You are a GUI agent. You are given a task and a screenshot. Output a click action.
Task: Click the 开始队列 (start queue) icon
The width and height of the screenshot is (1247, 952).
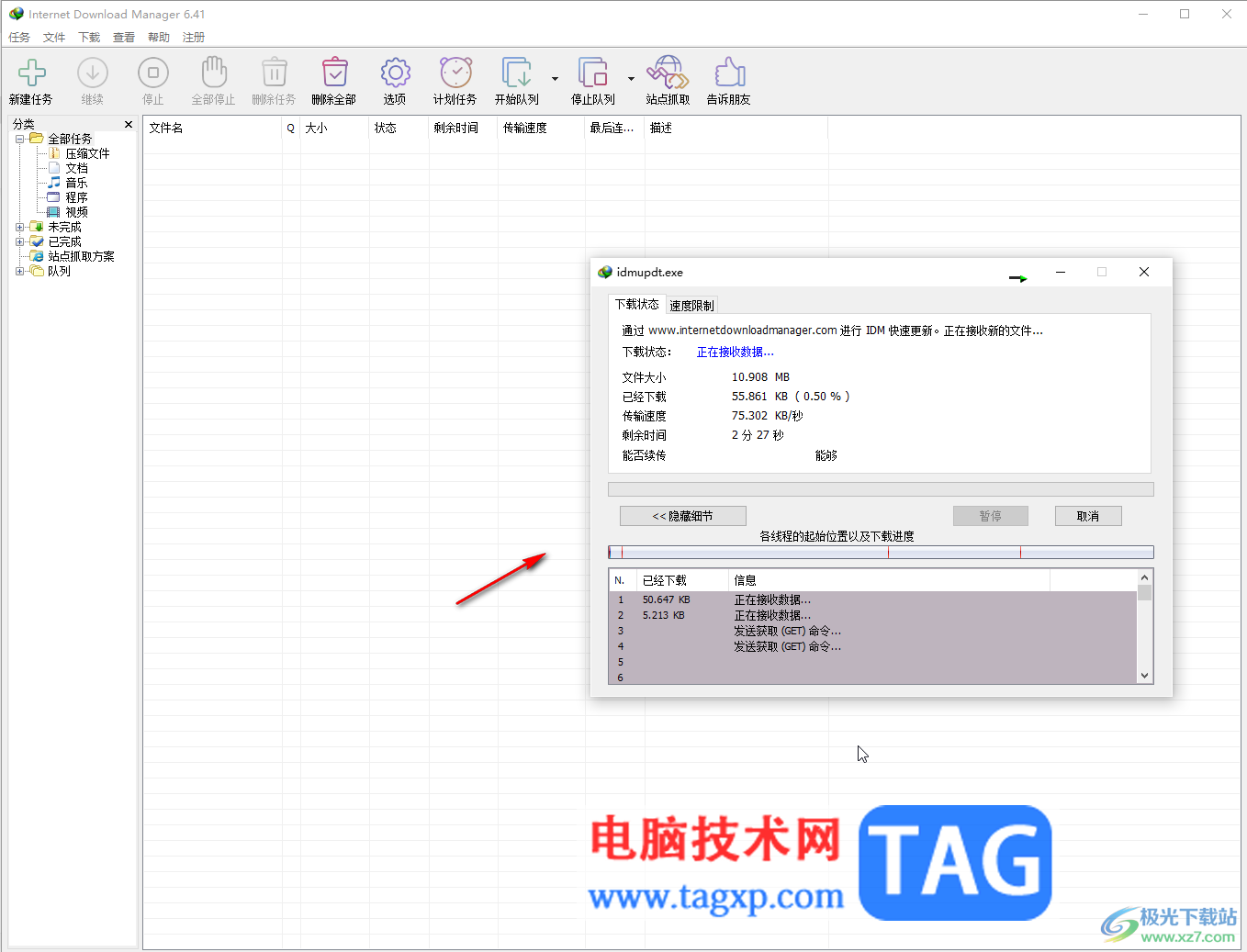click(516, 73)
